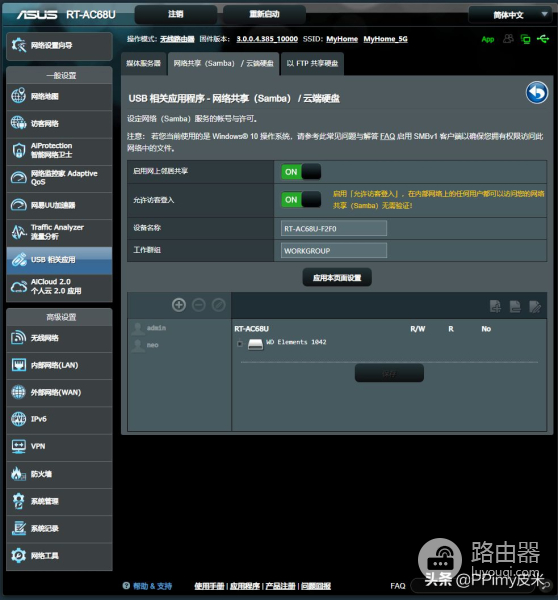This screenshot has width=558, height=600.
Task: Click the App link in header
Action: click(488, 39)
